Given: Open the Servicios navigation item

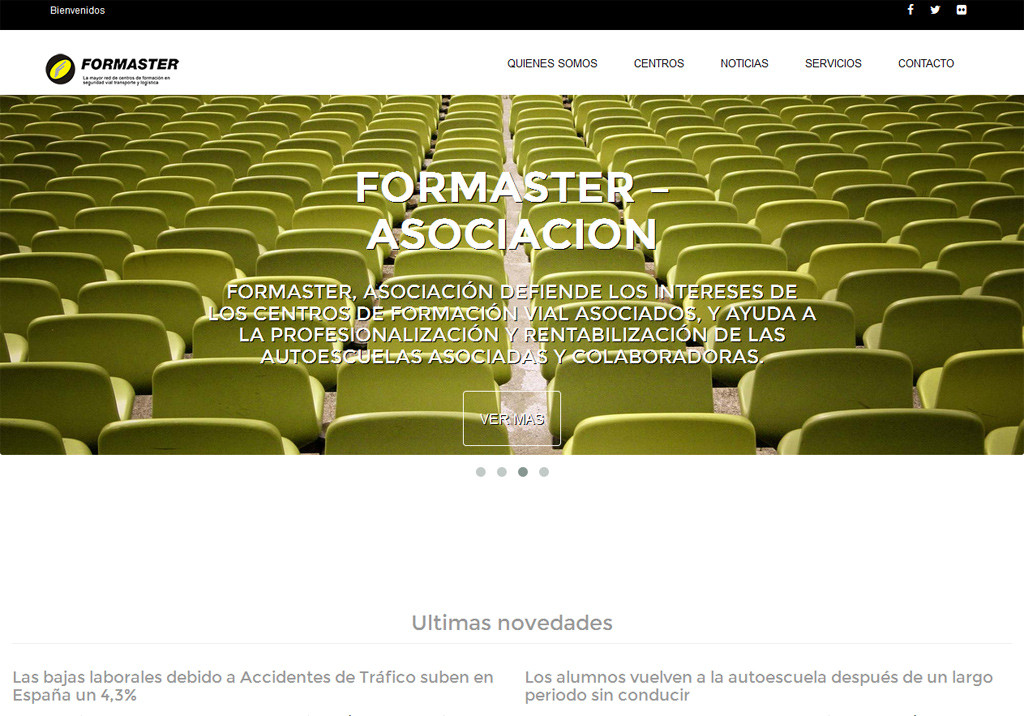Looking at the screenshot, I should click(833, 63).
